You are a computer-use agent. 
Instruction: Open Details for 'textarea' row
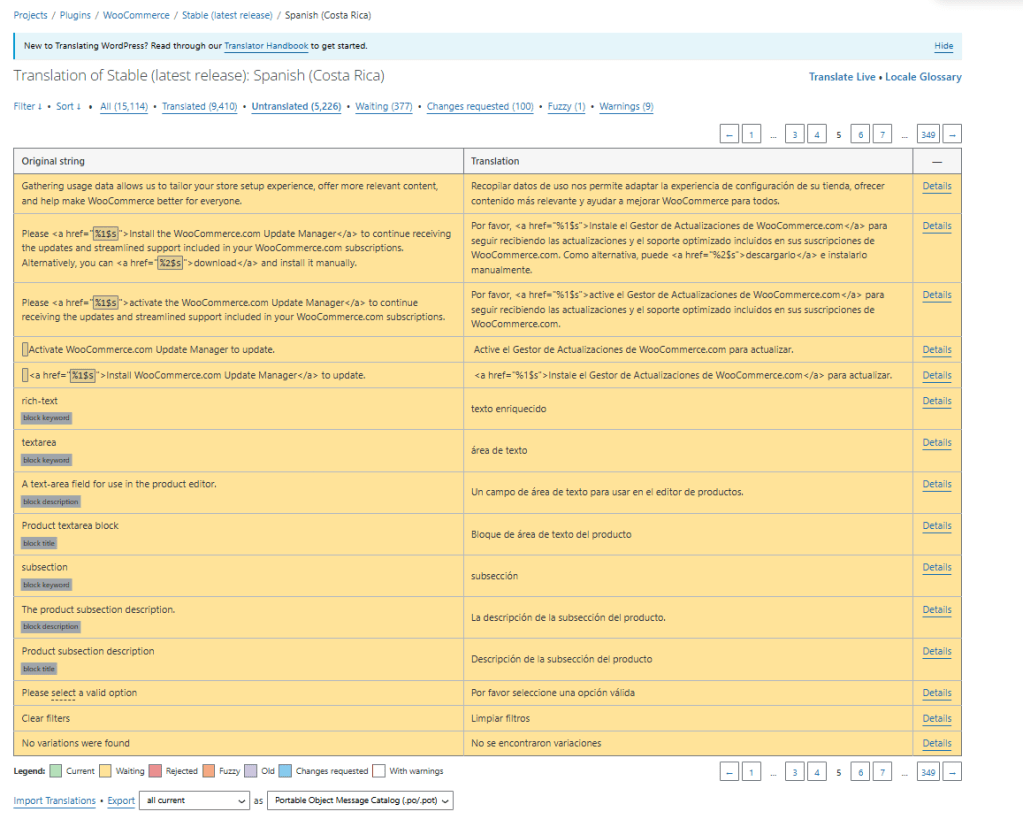click(x=937, y=442)
